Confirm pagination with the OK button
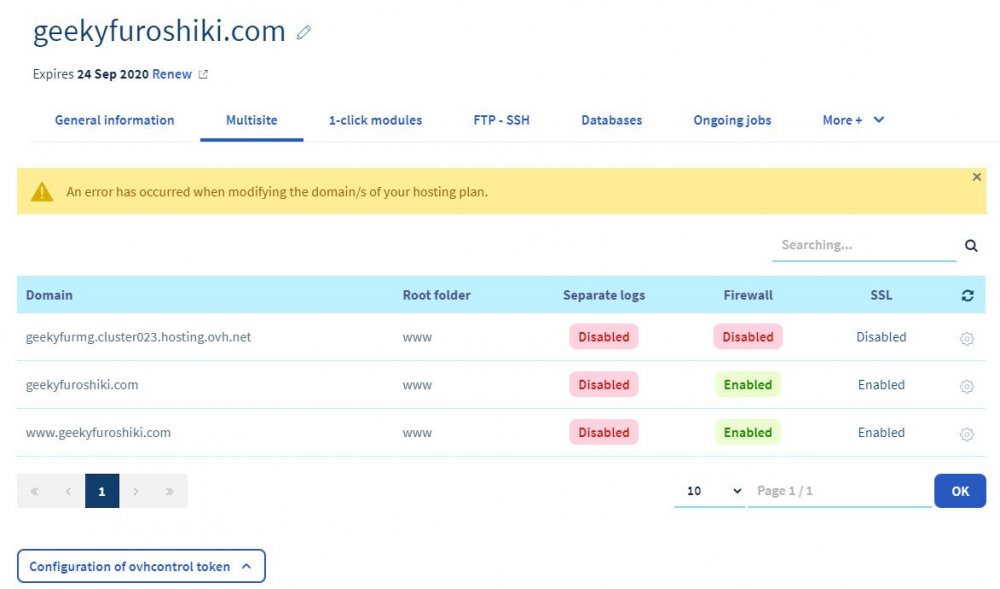Image resolution: width=1000 pixels, height=589 pixels. pyautogui.click(x=959, y=490)
